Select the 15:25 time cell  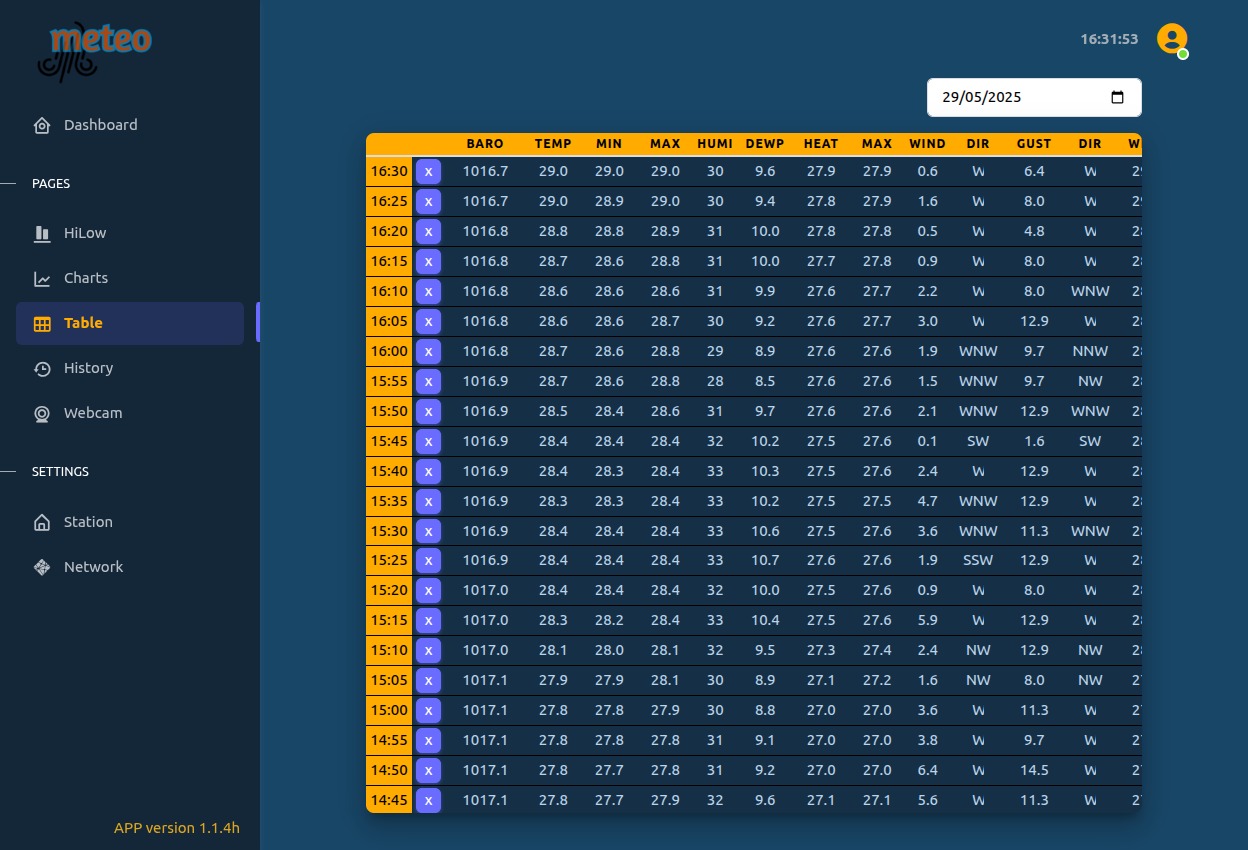[389, 561]
